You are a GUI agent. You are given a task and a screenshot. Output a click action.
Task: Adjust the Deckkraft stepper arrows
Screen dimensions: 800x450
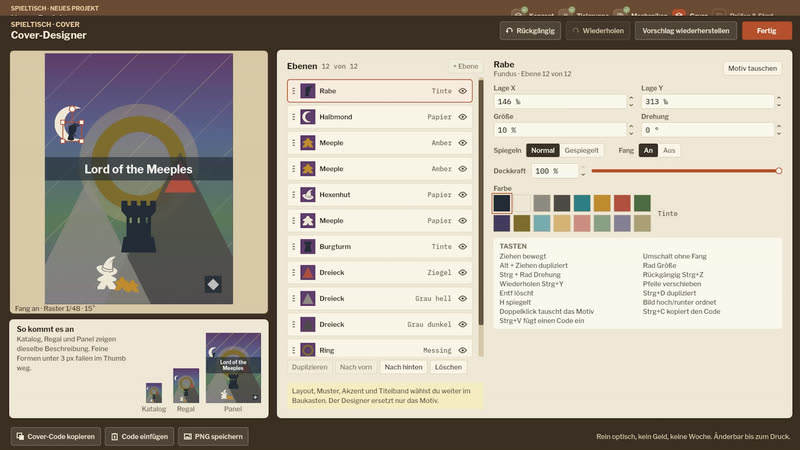pyautogui.click(x=583, y=171)
